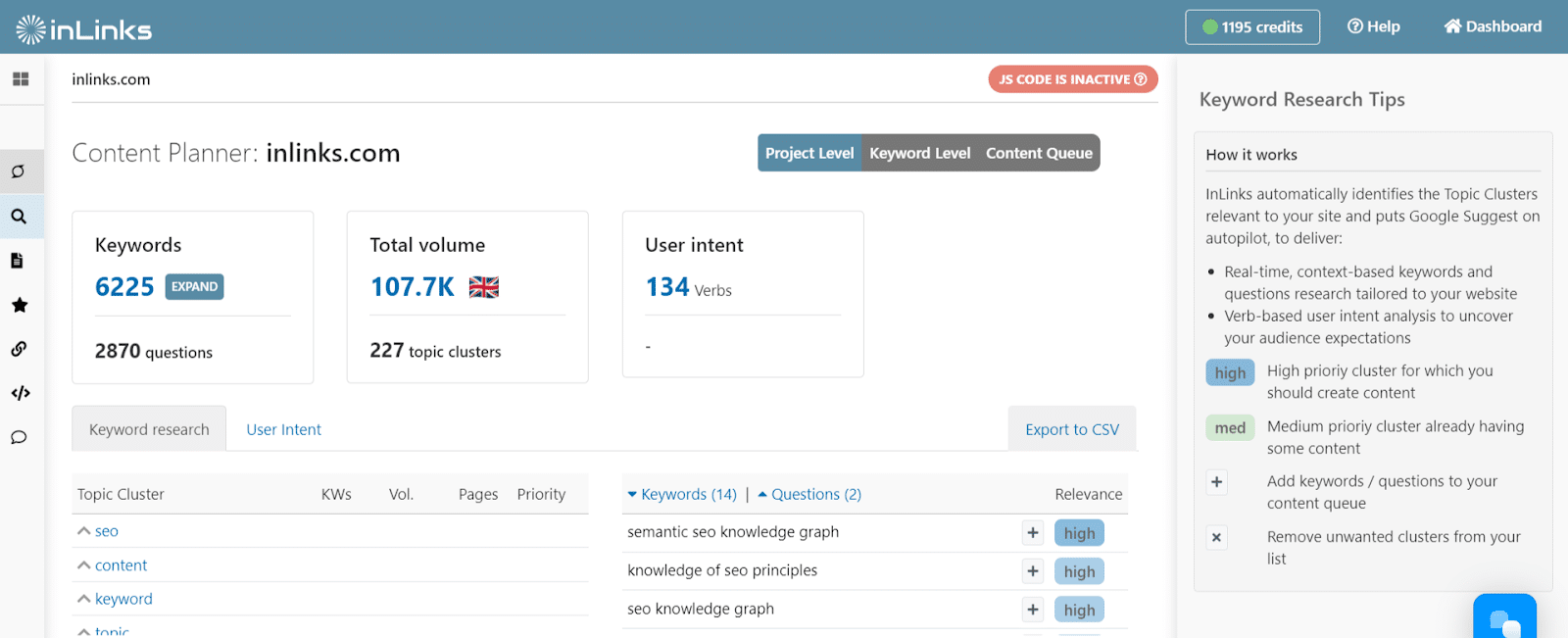The width and height of the screenshot is (1568, 638).
Task: Open the speech bubble sidebar icon
Action: (19, 437)
